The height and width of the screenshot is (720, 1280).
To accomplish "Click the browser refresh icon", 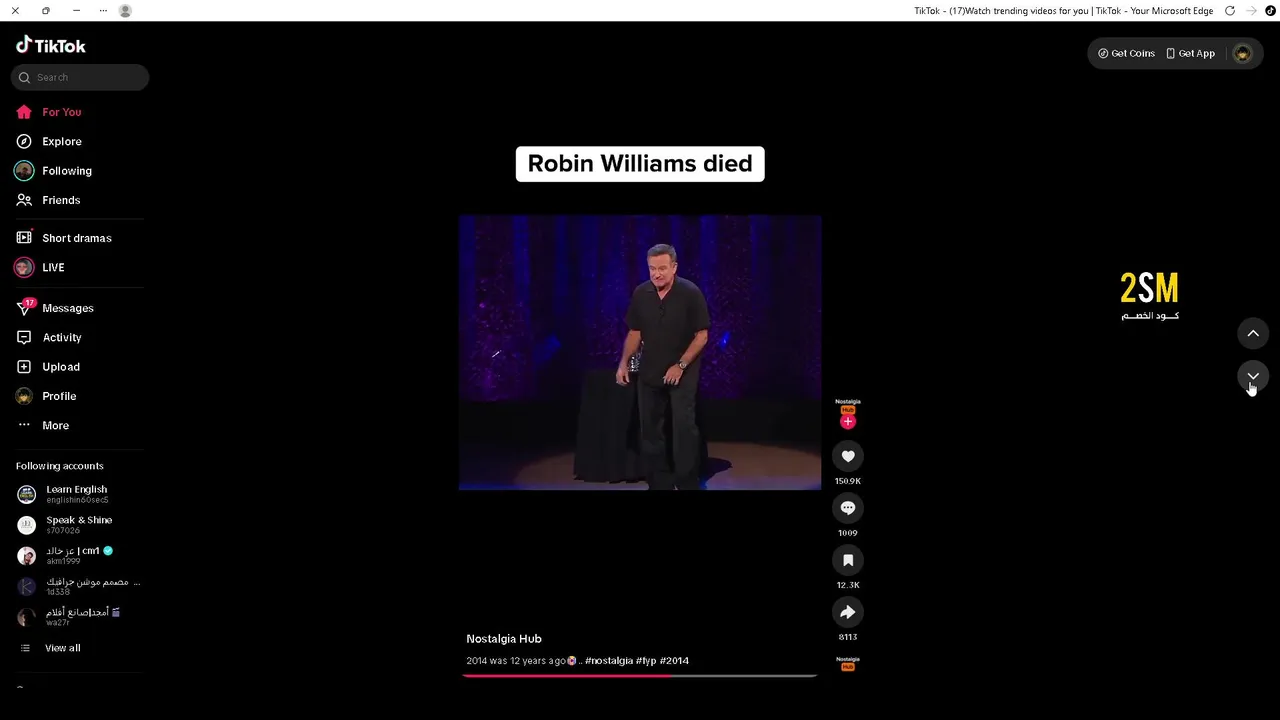I will 1230,11.
